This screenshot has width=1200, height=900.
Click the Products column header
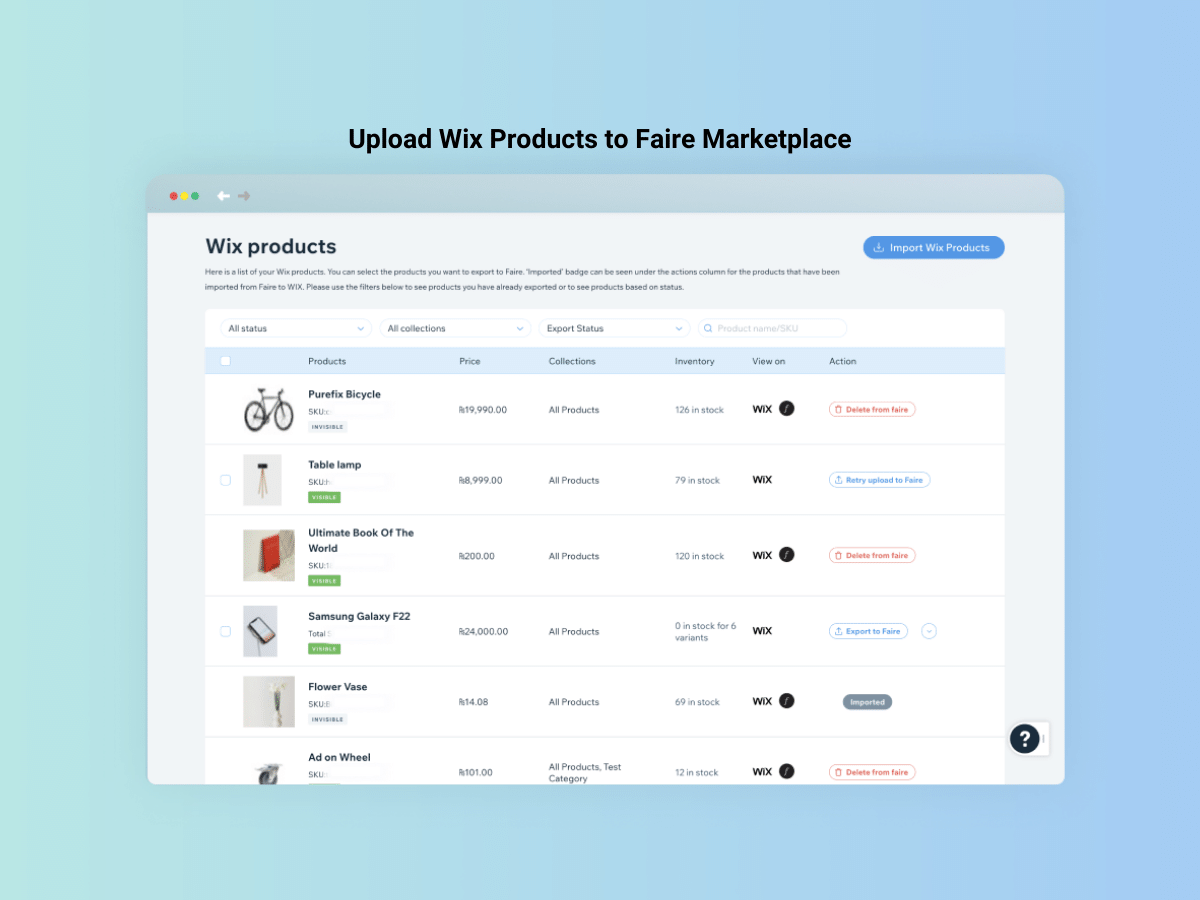(327, 361)
